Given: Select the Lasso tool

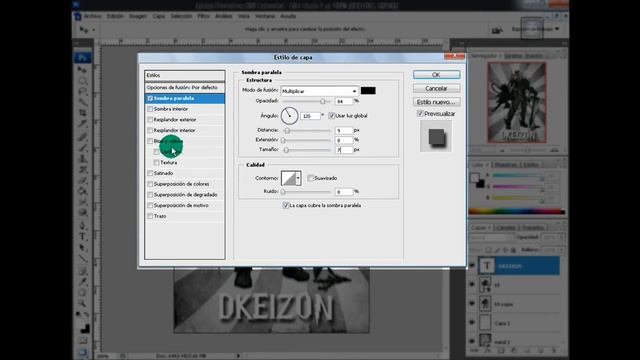Looking at the screenshot, I should pos(82,91).
